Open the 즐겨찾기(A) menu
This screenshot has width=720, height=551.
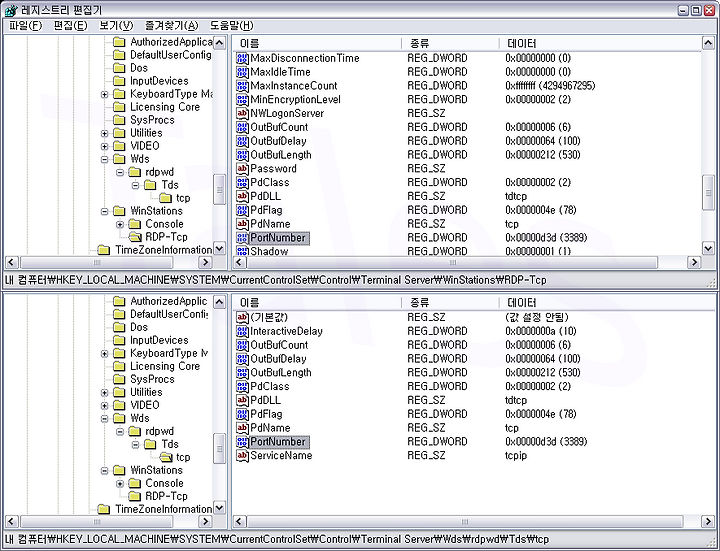[x=172, y=26]
